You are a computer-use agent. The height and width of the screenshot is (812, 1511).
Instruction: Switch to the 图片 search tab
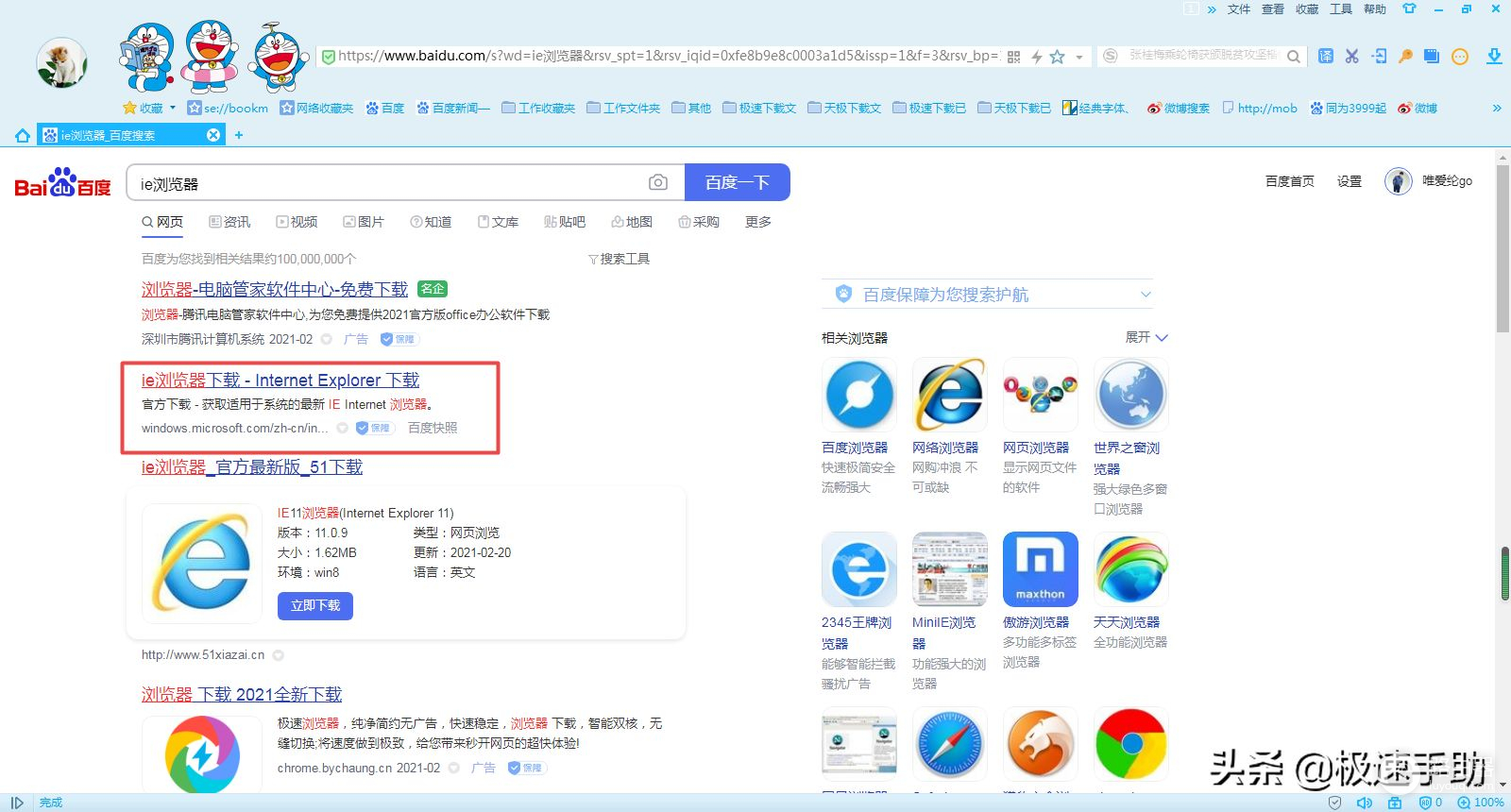point(364,222)
